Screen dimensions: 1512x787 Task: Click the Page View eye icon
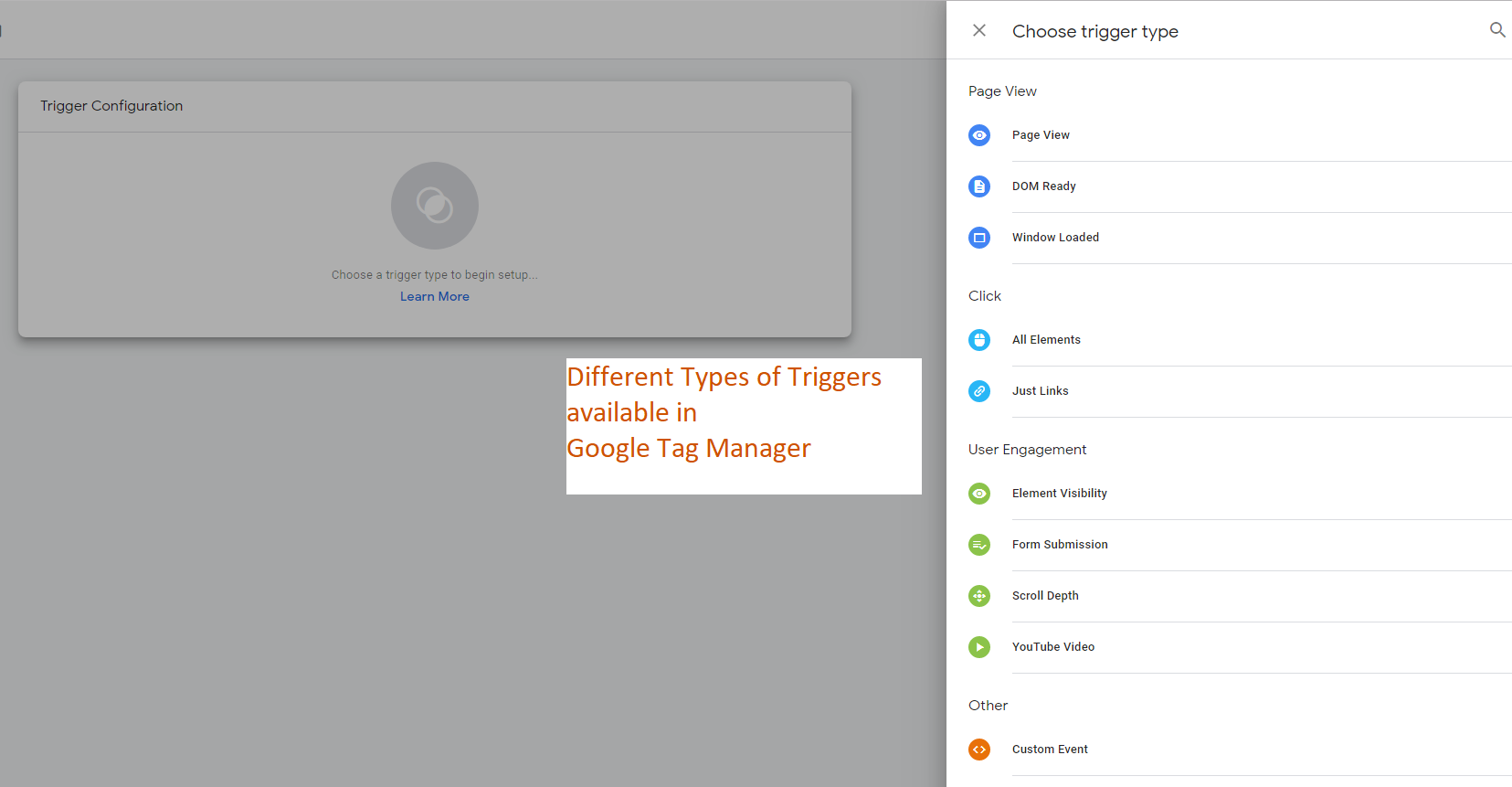pyautogui.click(x=979, y=135)
